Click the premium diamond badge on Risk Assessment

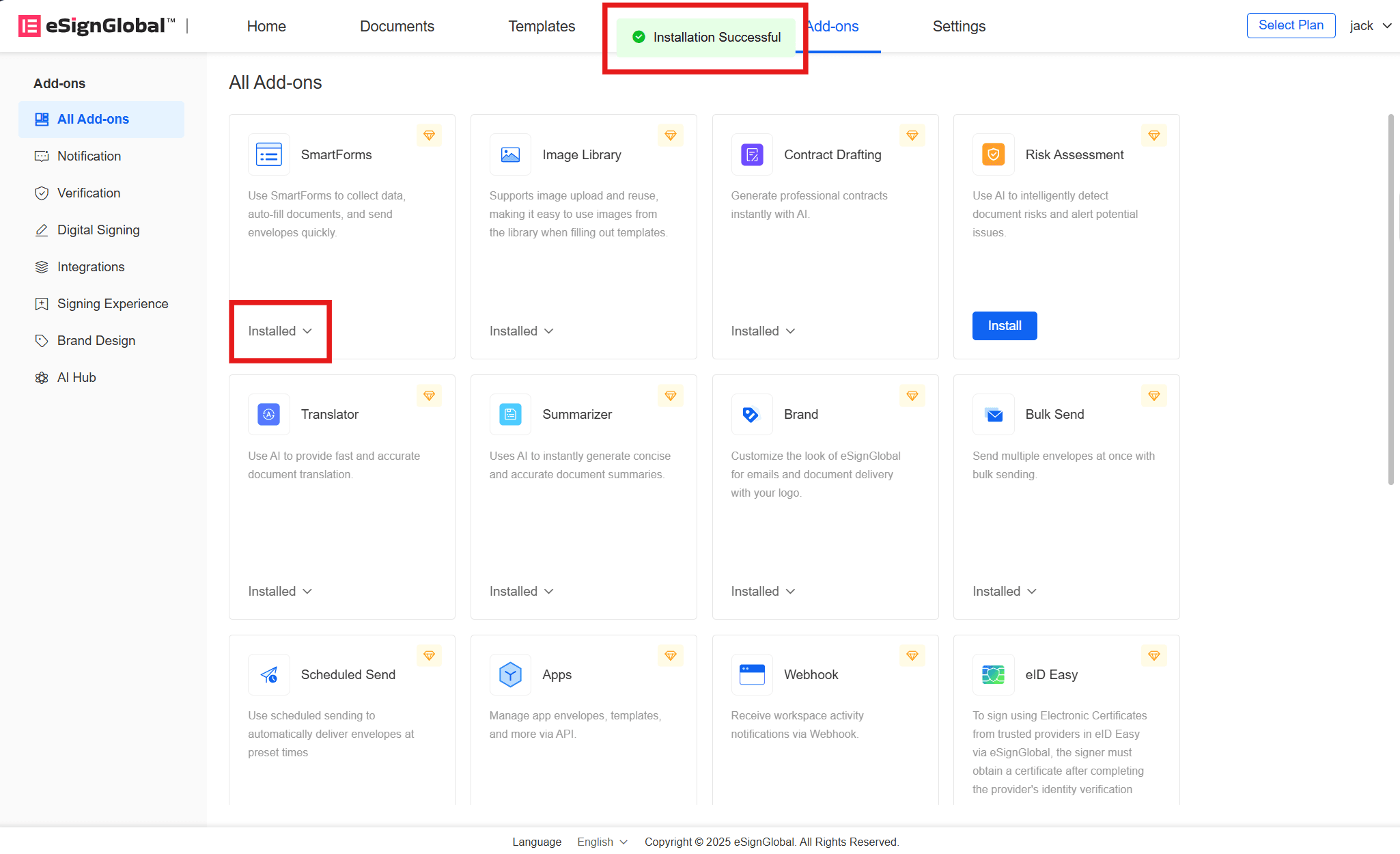point(1154,135)
